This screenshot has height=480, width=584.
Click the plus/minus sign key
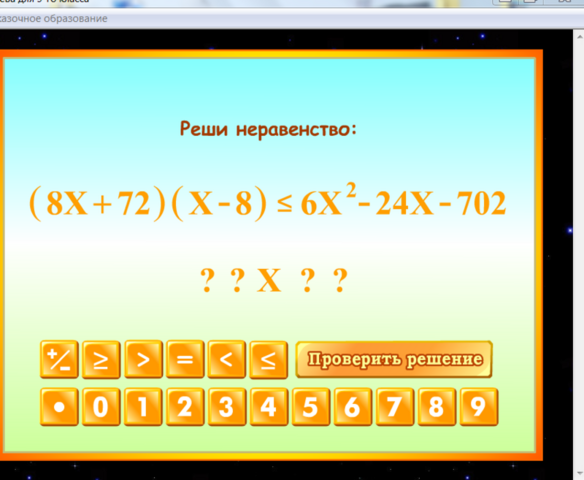59,359
